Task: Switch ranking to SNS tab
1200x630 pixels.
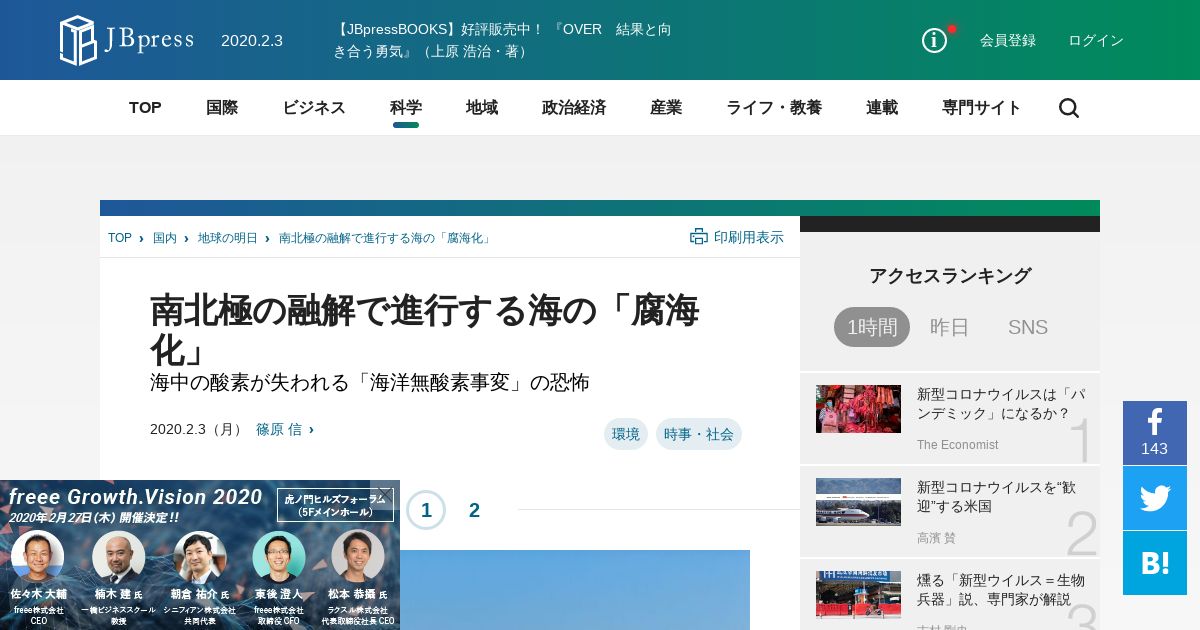Action: point(1028,327)
